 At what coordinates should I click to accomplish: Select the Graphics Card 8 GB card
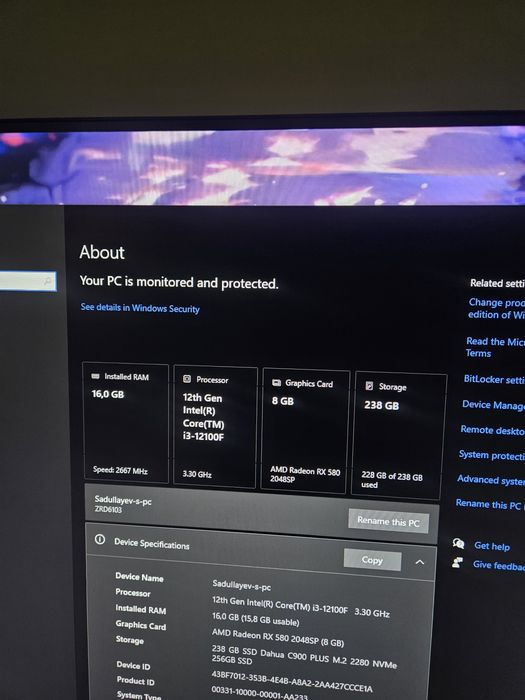point(305,431)
